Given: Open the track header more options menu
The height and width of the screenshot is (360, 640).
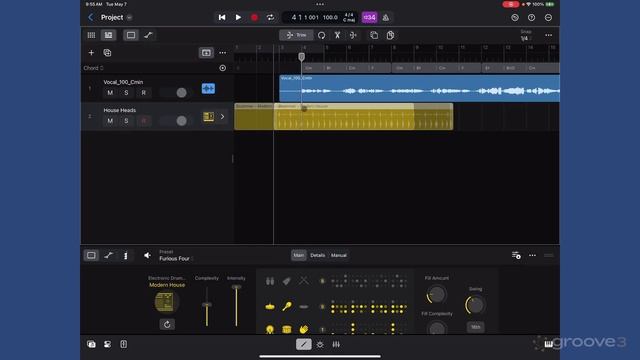Looking at the screenshot, I should [x=222, y=53].
